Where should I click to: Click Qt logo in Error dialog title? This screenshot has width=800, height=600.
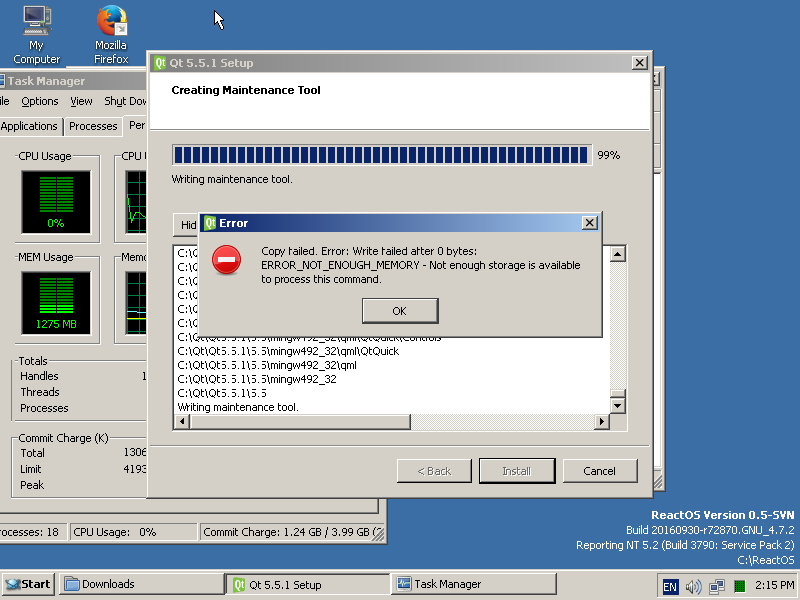(x=210, y=223)
